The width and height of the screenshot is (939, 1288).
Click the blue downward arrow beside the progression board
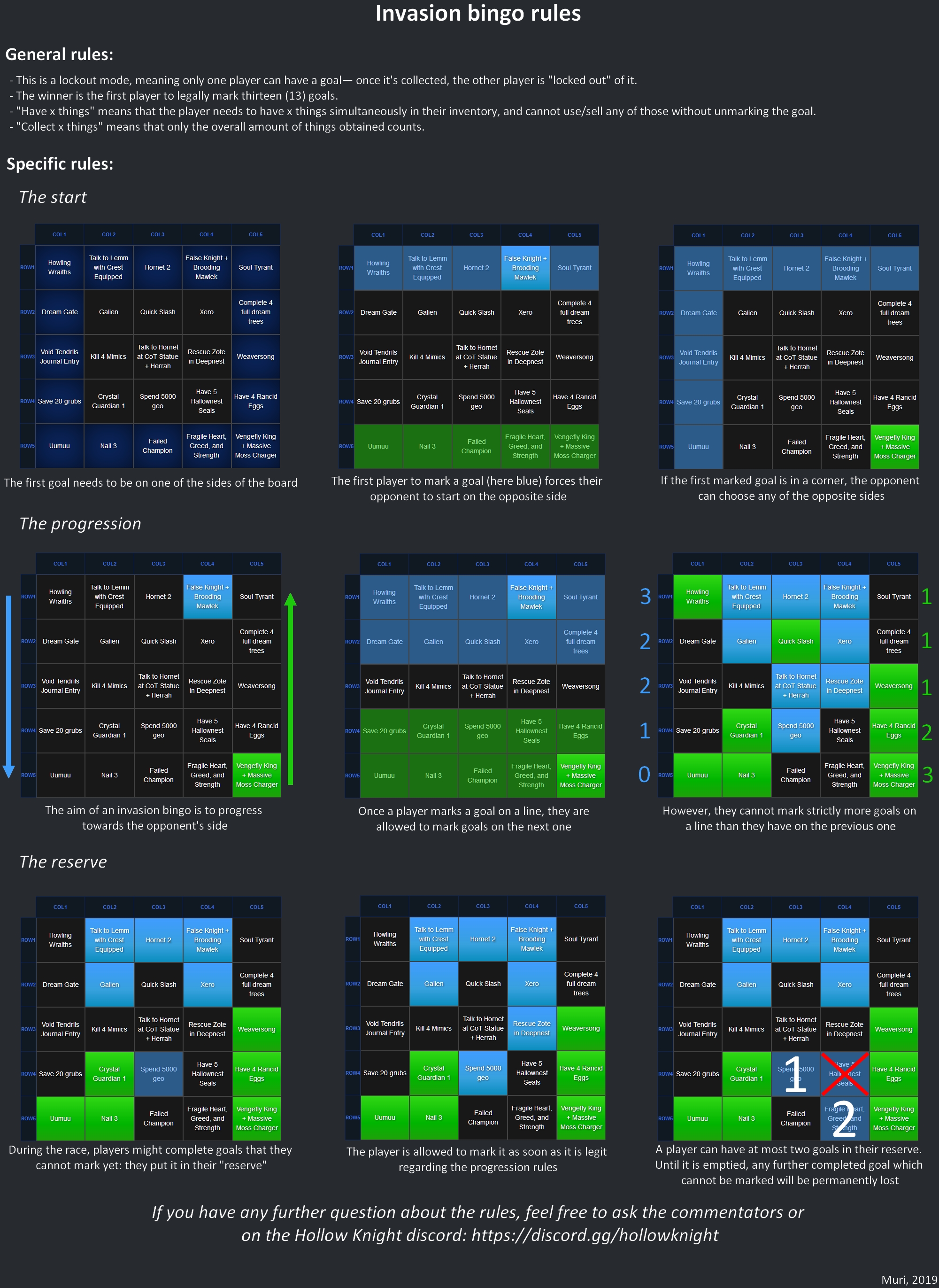point(8,686)
